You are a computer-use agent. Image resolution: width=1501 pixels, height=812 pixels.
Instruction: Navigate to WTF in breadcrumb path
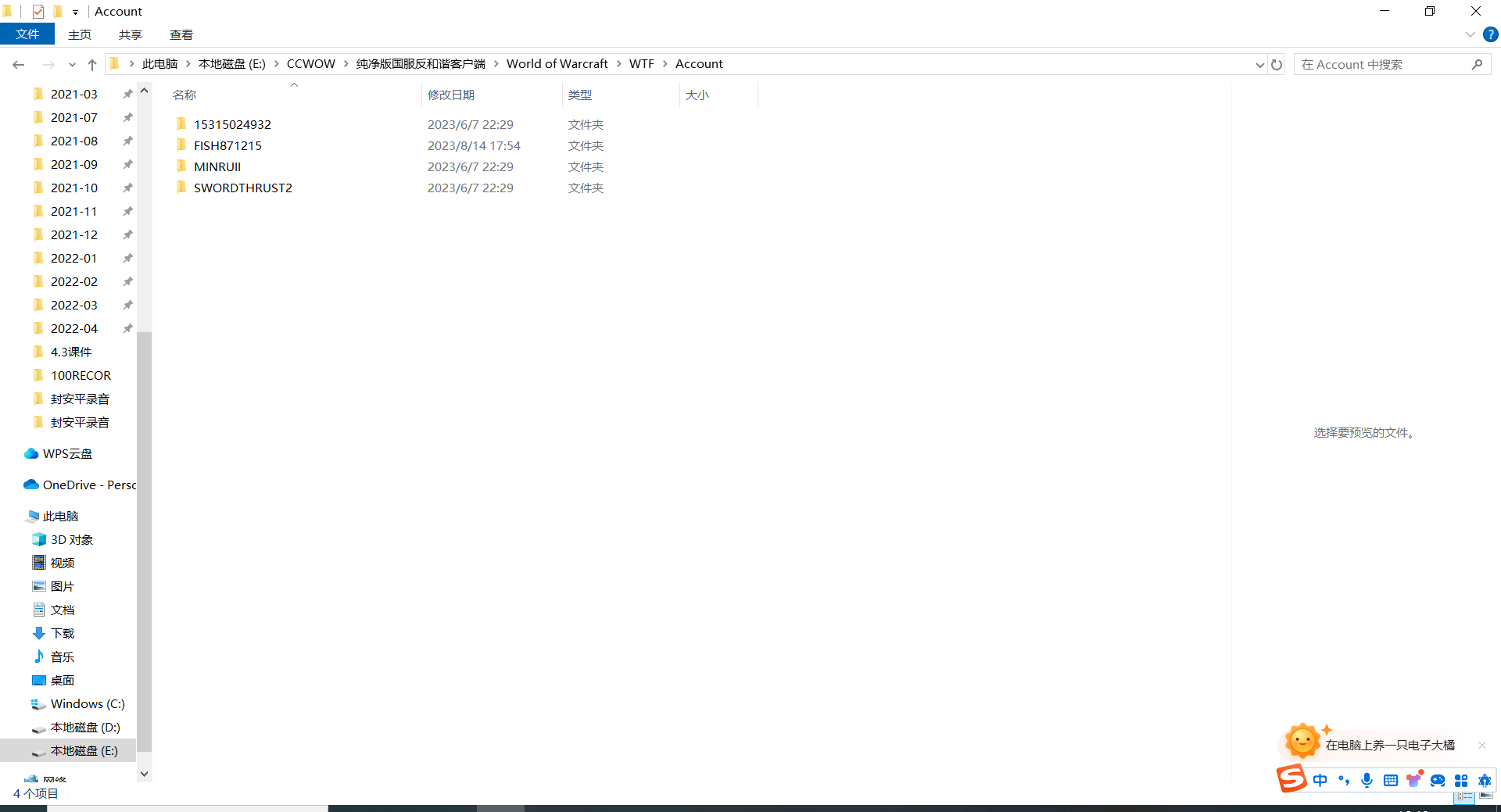click(641, 64)
